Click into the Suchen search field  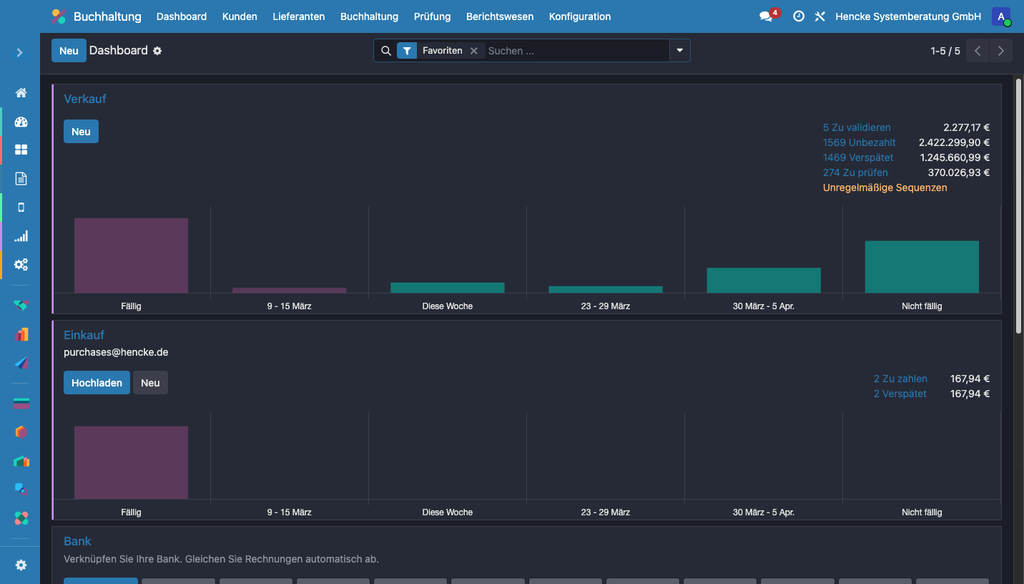(575, 51)
